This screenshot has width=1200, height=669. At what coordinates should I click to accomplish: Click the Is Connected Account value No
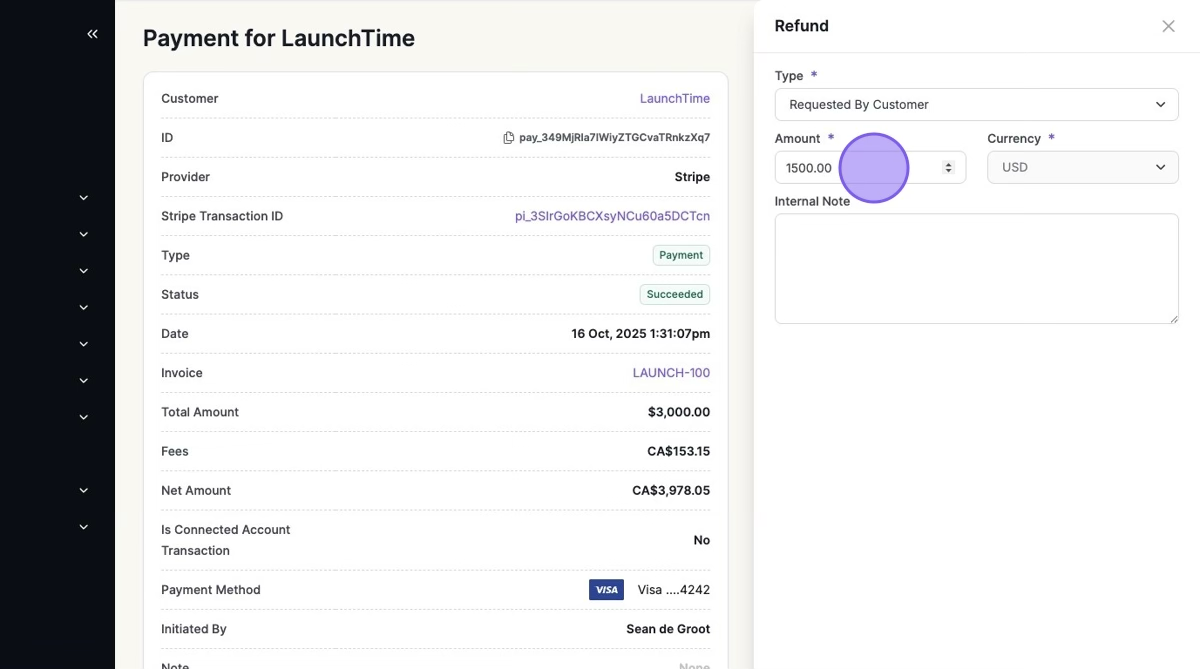point(702,540)
